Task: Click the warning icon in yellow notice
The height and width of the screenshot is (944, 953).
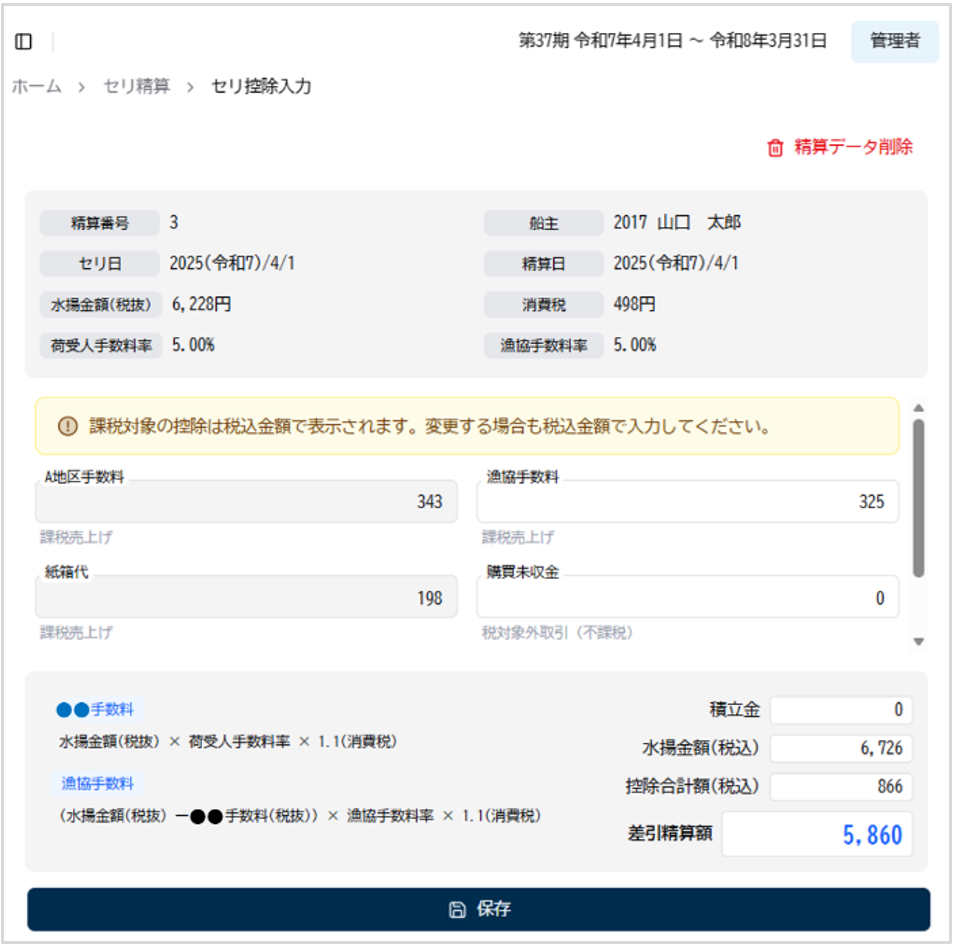Action: click(67, 427)
